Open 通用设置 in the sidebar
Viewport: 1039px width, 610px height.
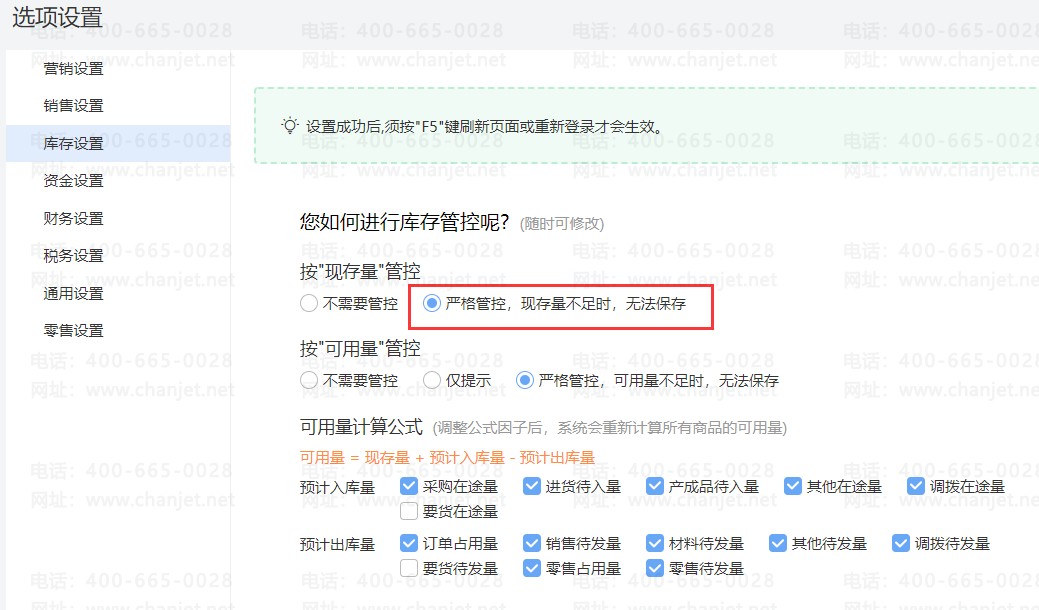[74, 293]
